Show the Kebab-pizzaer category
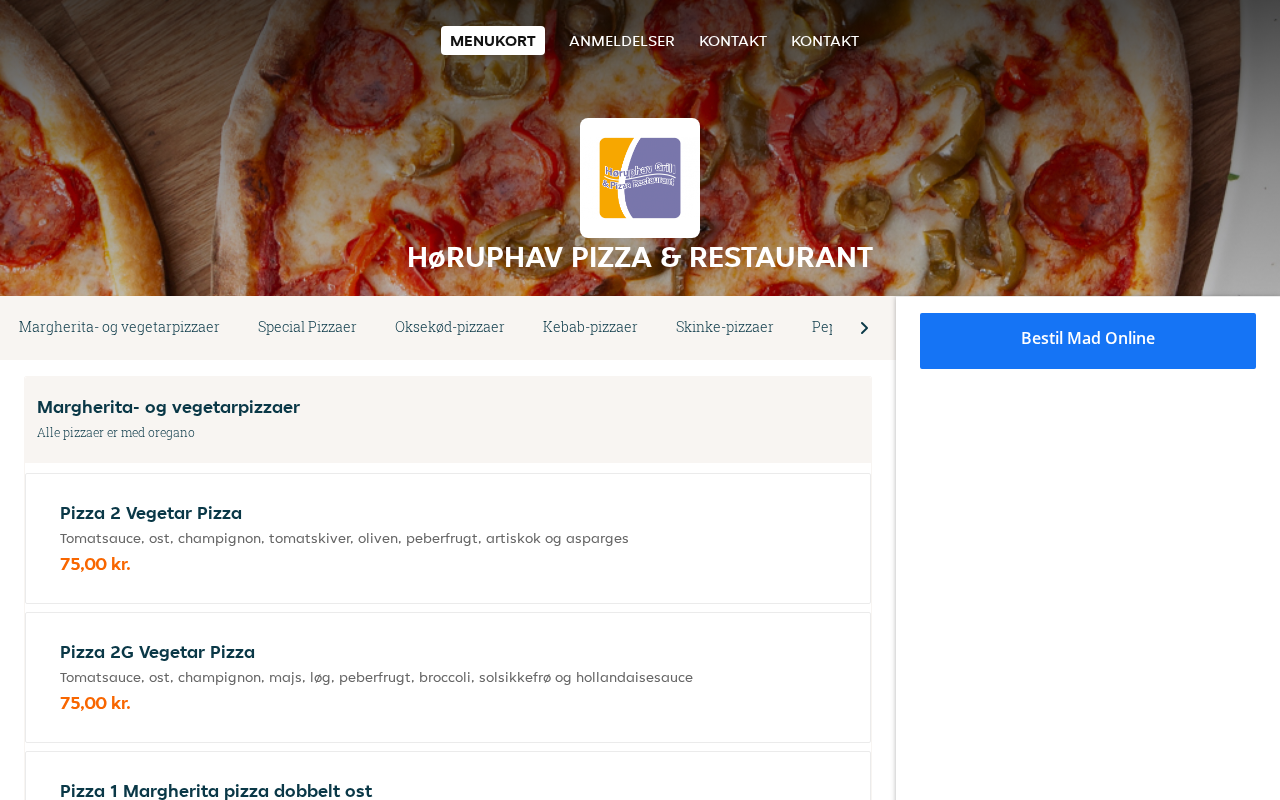 point(590,327)
